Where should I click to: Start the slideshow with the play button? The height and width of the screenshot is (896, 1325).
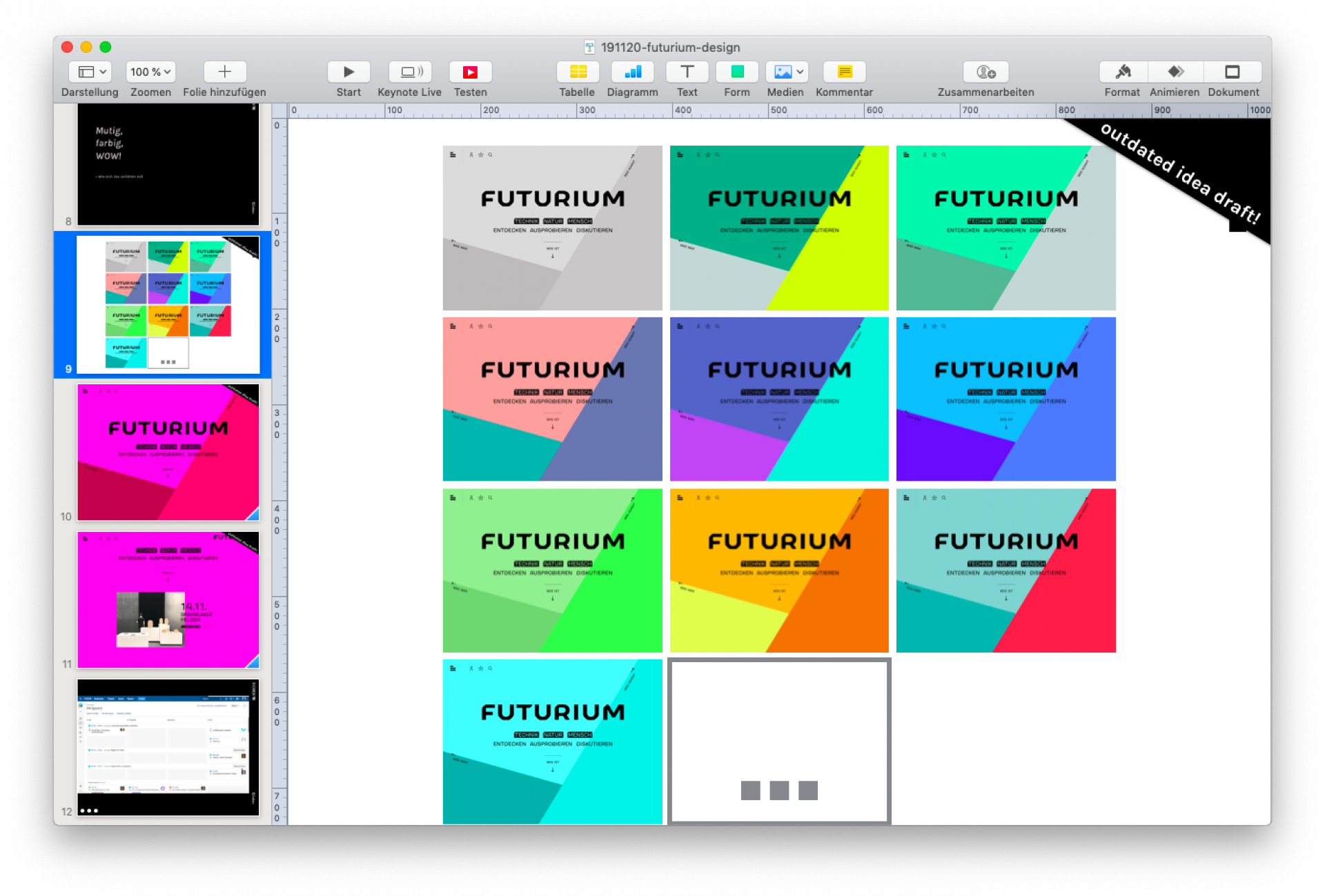349,72
